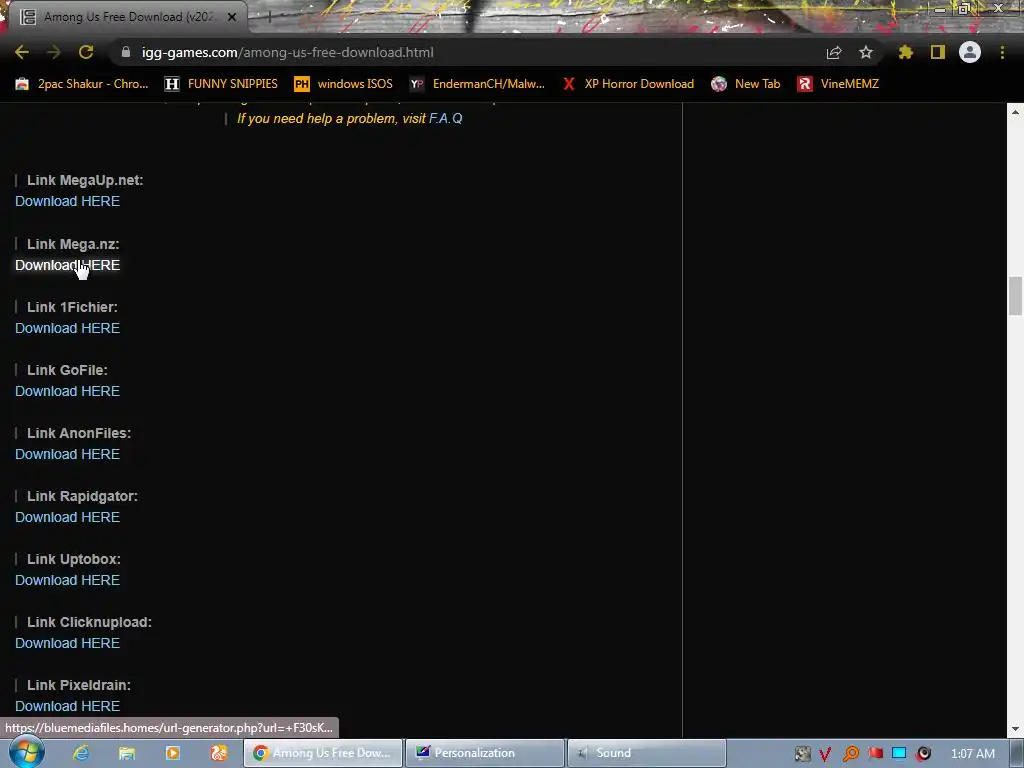
Task: Click Download HERE under Link 1Fichier
Action: [x=67, y=328]
